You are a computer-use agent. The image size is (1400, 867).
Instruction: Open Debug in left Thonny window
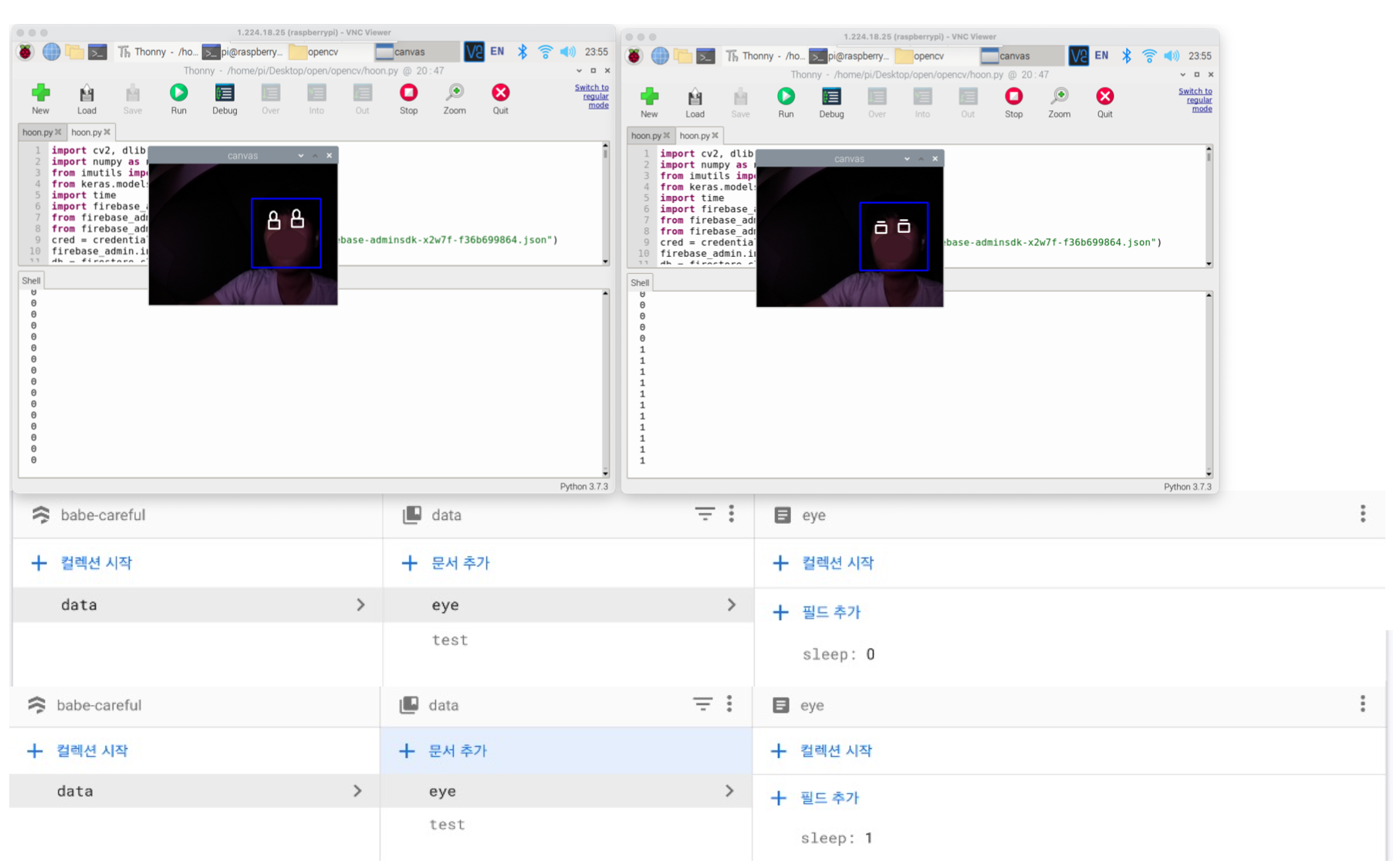point(225,100)
